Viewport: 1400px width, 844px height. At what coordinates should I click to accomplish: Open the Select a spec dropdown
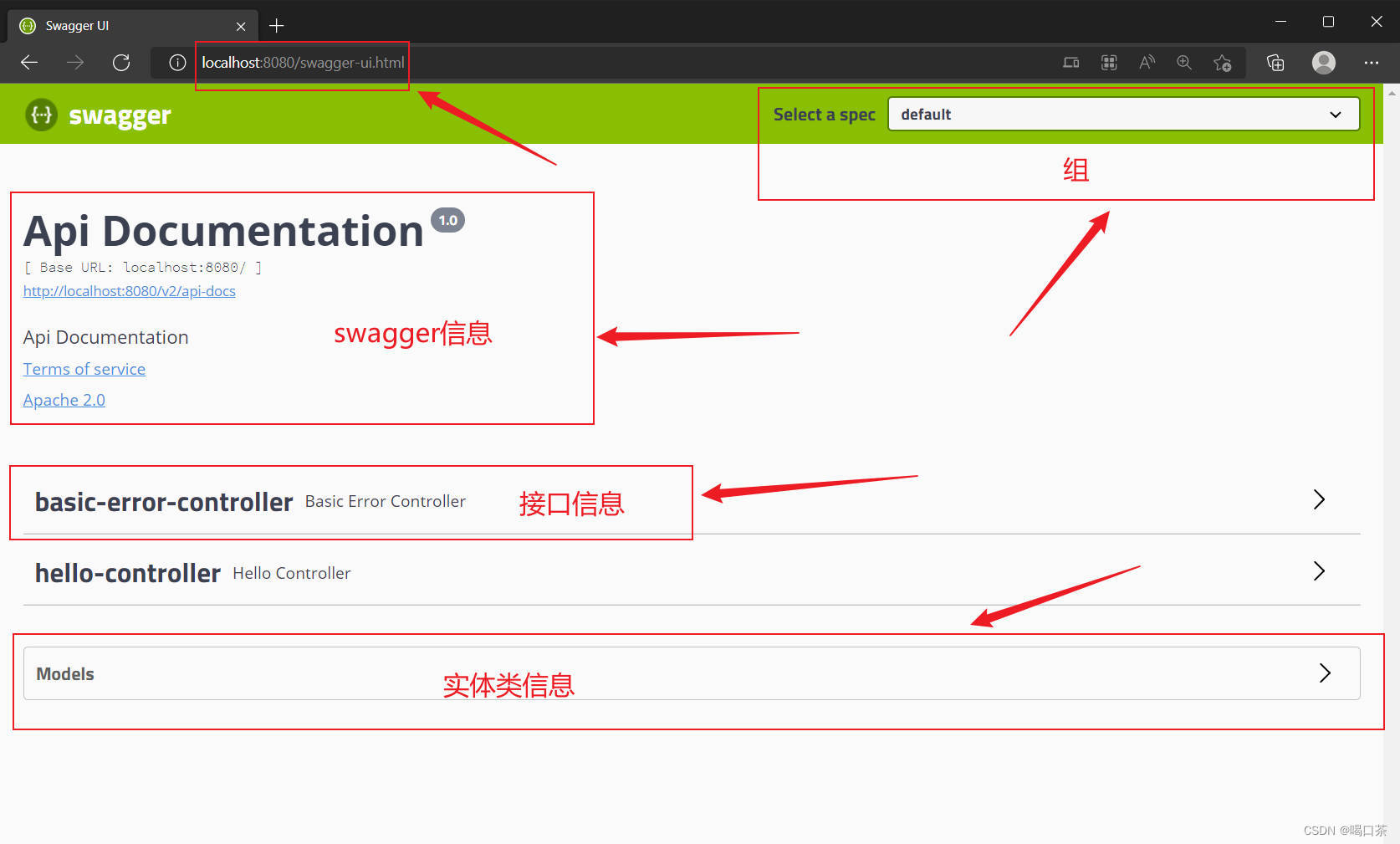1123,115
